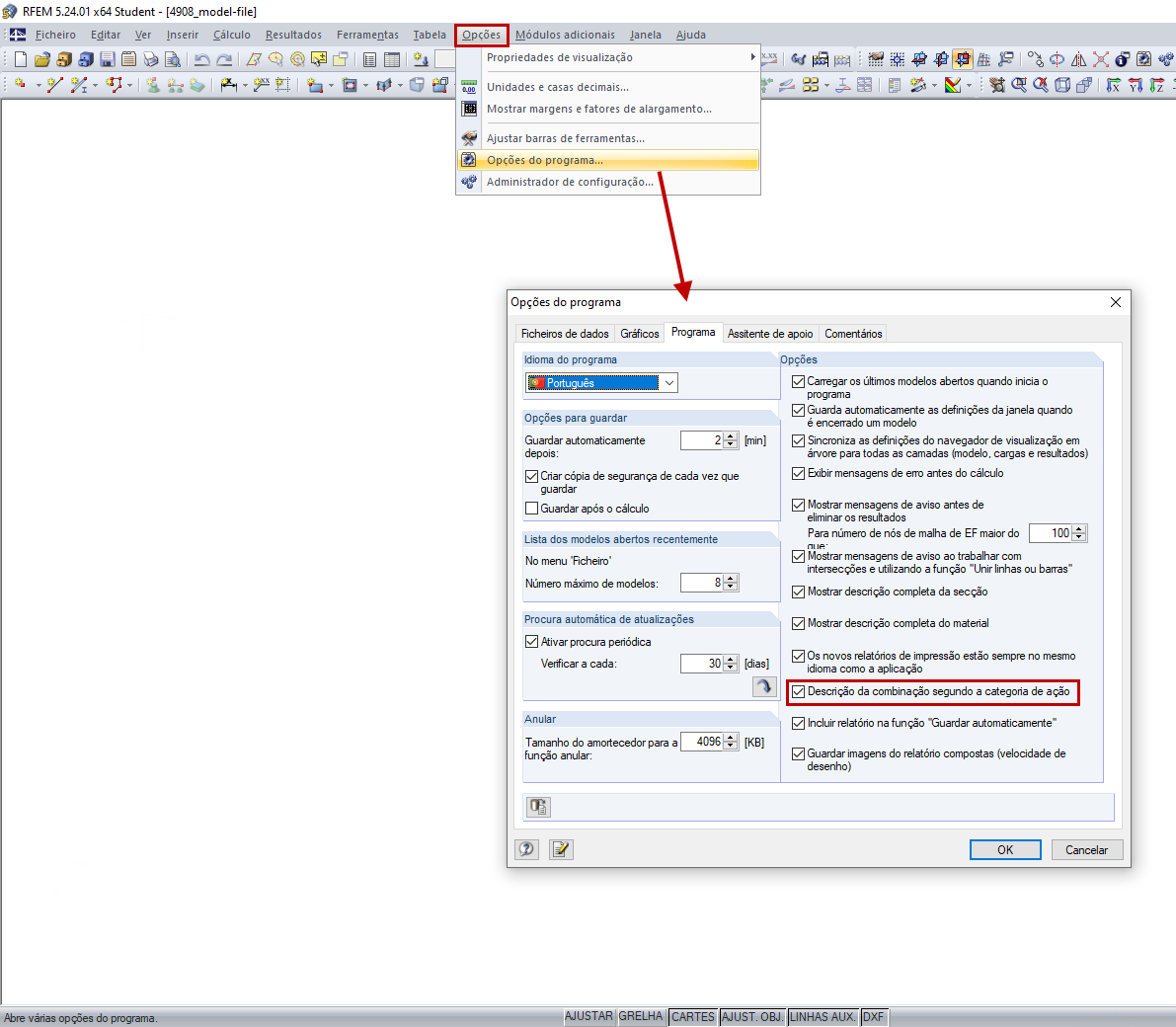Click the new nodal support icon
The width and height of the screenshot is (1176, 1027).
pyautogui.click(x=153, y=85)
